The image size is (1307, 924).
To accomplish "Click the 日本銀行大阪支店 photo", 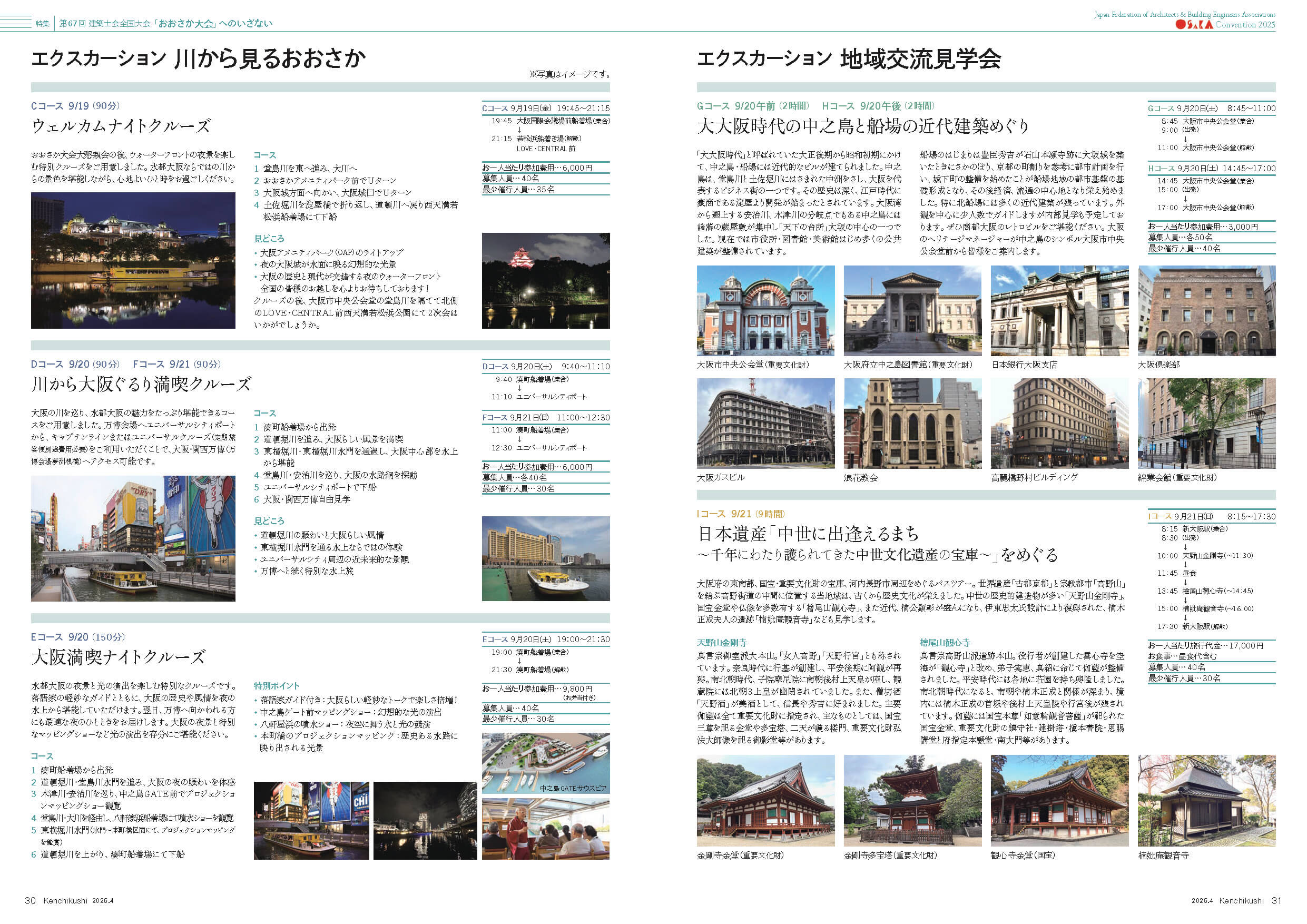I will [x=1059, y=310].
